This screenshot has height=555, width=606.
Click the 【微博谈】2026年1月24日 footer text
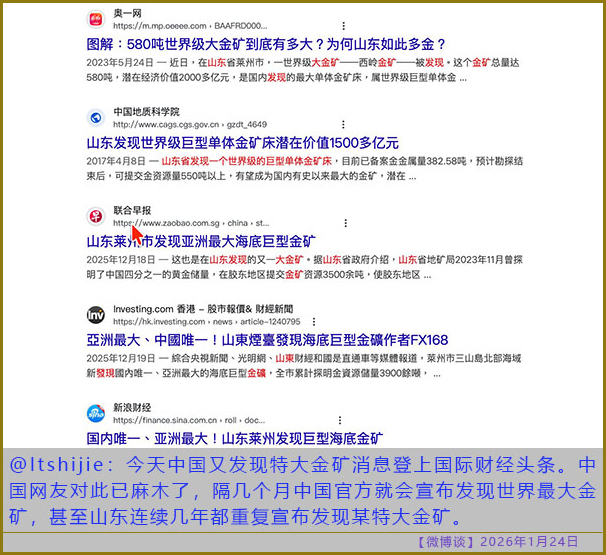497,542
